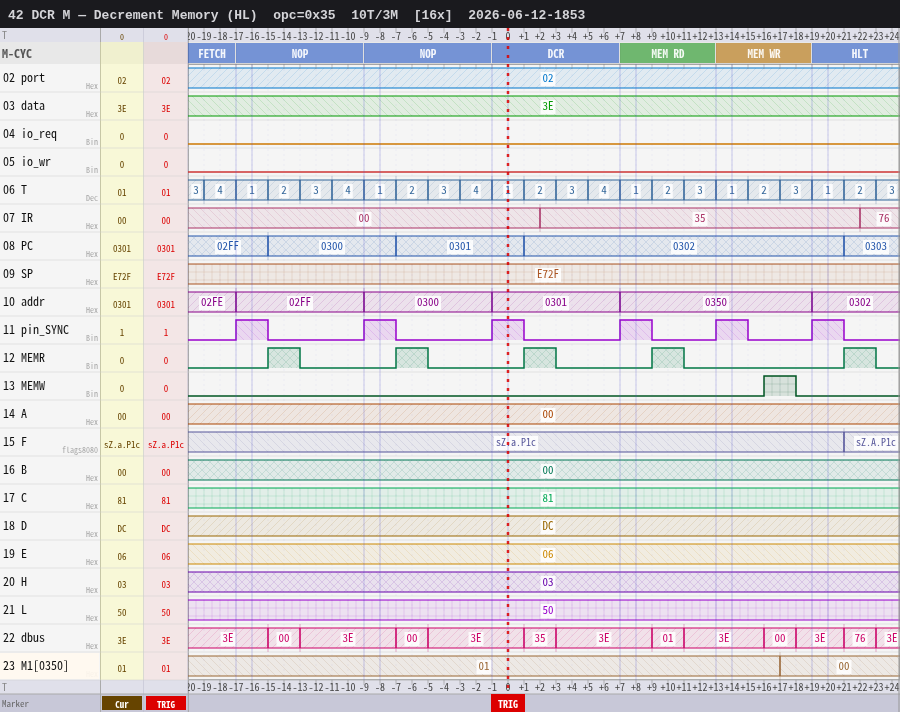Screen dimensions: 900x712
Task: Click the M-CYC row header label
Action: coord(17,54)
